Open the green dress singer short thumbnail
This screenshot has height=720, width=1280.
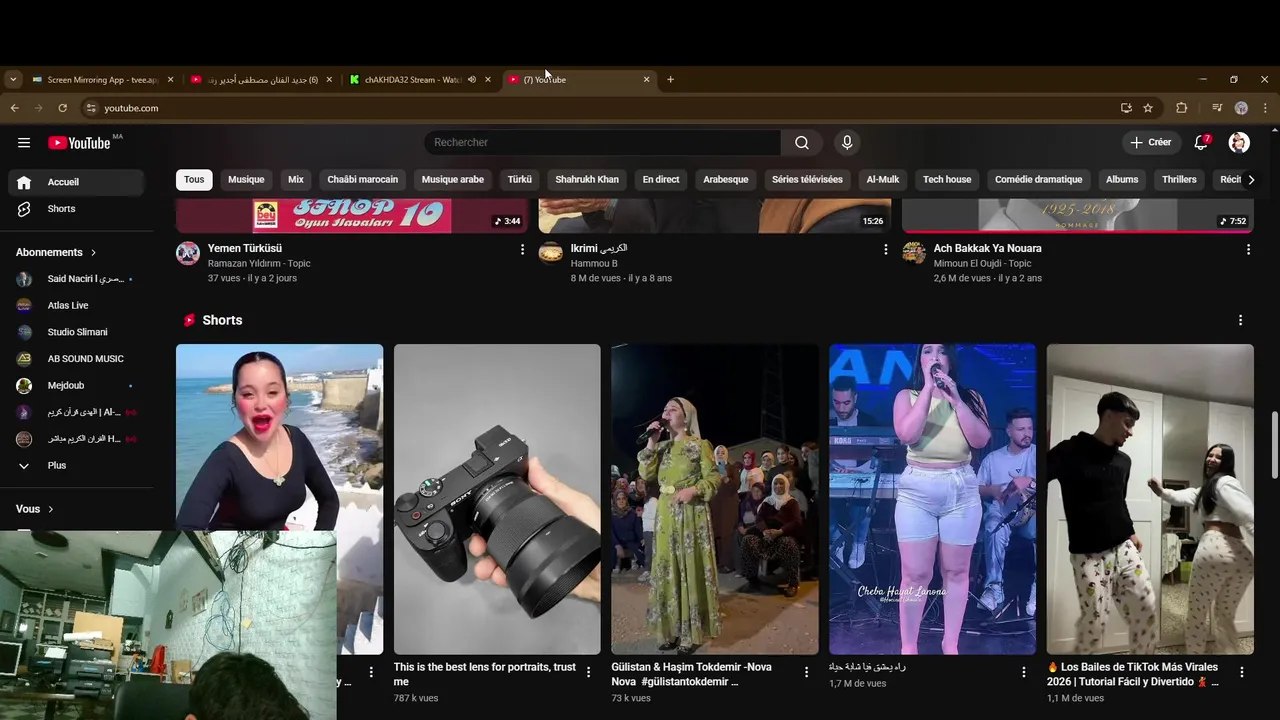click(715, 499)
